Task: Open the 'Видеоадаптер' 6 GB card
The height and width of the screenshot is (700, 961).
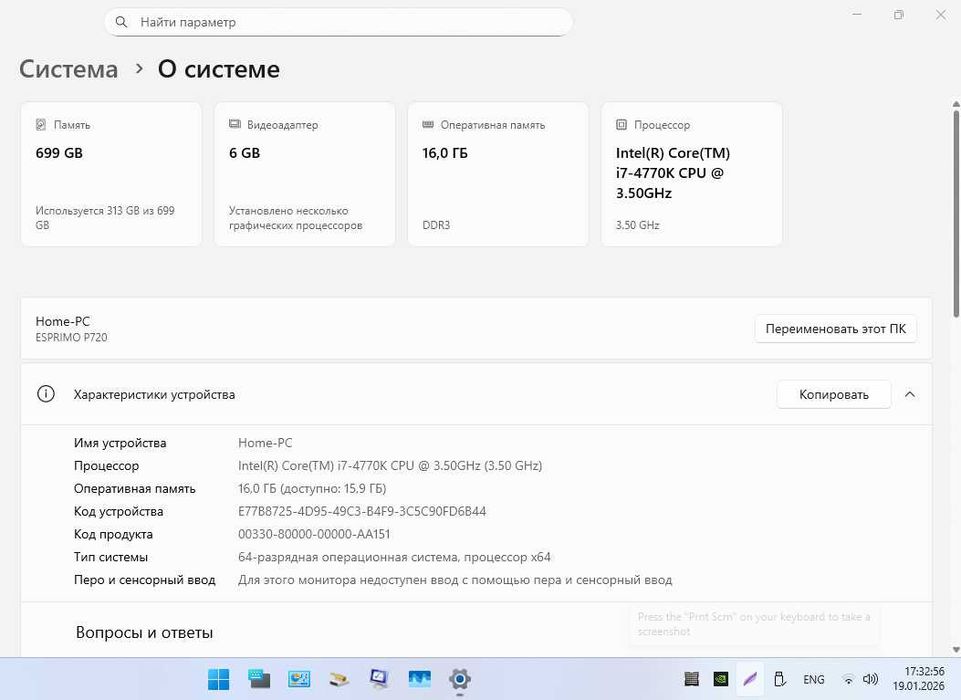Action: coord(305,175)
